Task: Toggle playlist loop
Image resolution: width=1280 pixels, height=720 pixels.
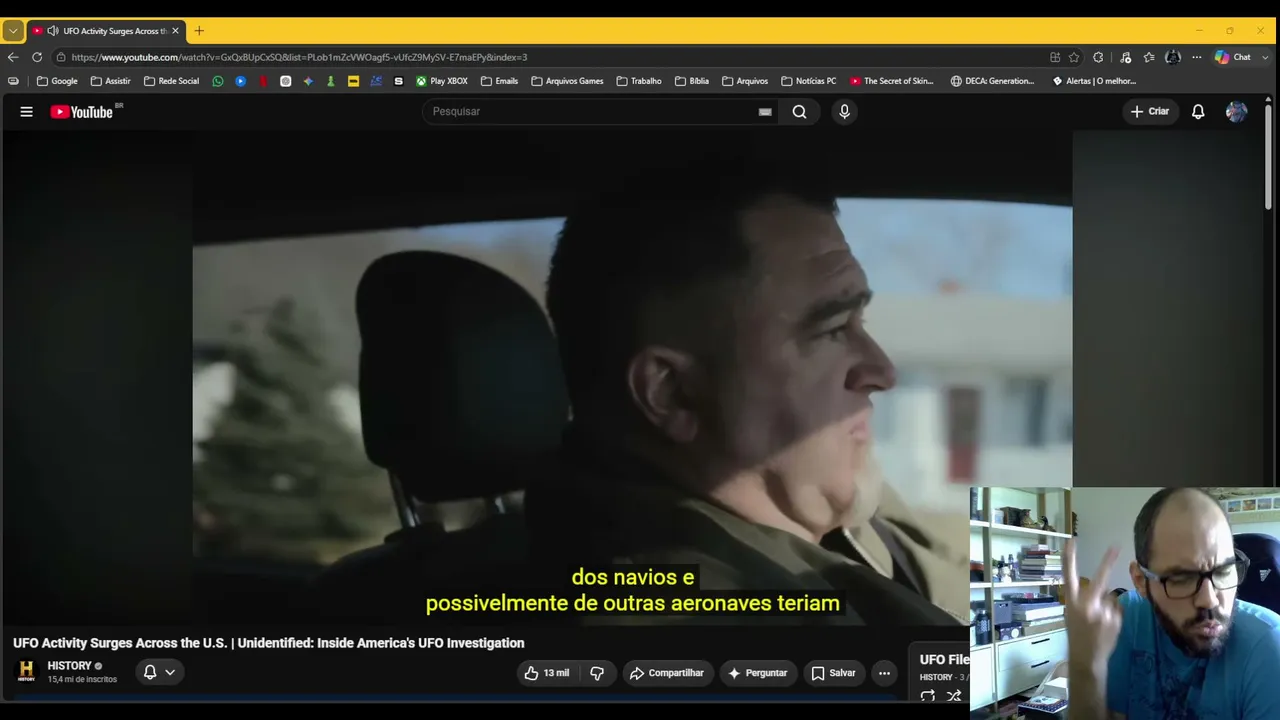Action: (927, 696)
